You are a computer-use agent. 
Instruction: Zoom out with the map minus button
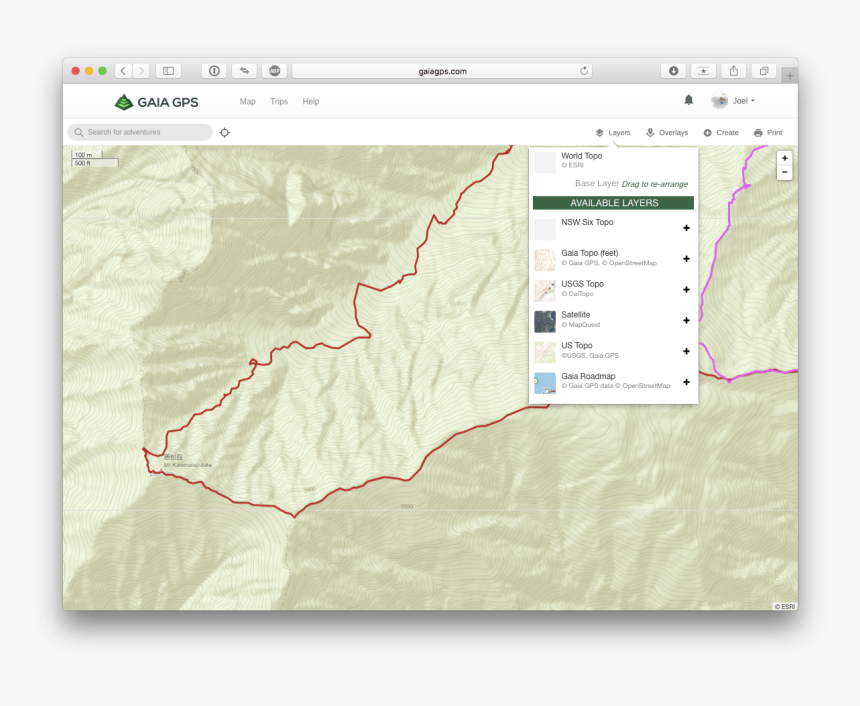(x=784, y=172)
